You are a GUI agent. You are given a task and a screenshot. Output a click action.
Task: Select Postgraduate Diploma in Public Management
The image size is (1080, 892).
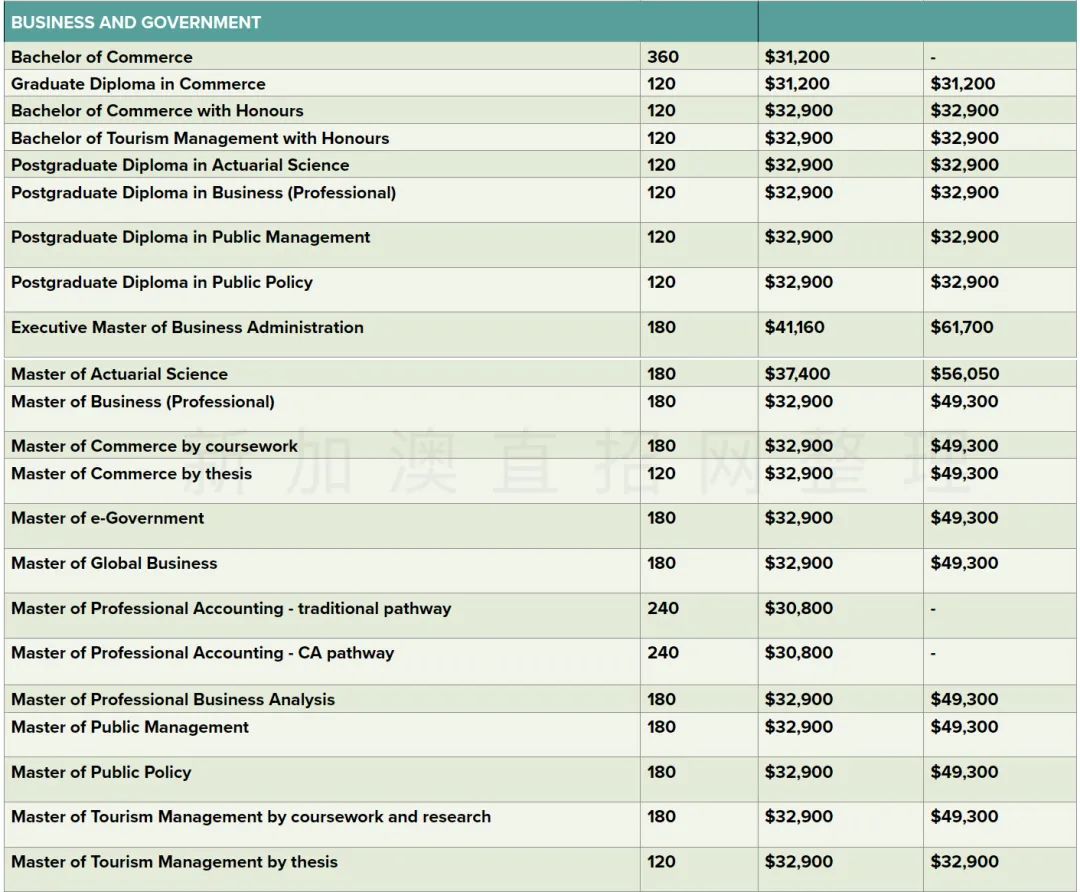[191, 236]
